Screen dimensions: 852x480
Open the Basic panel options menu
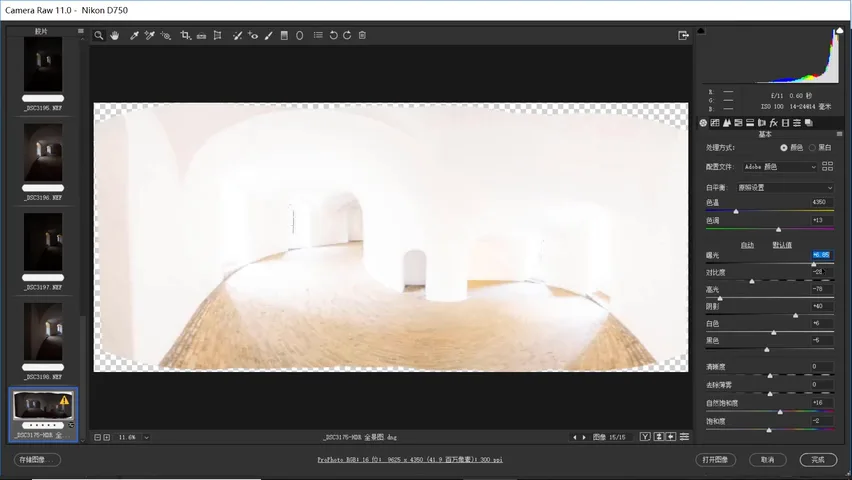(840, 134)
